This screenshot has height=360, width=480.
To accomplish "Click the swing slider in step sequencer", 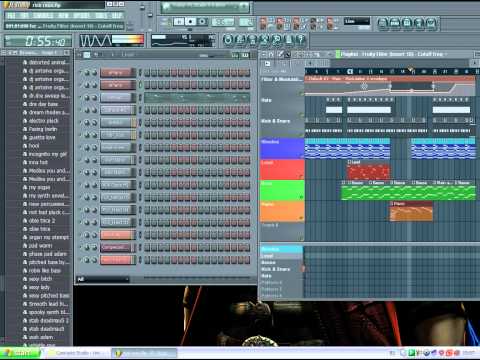I will (212, 55).
